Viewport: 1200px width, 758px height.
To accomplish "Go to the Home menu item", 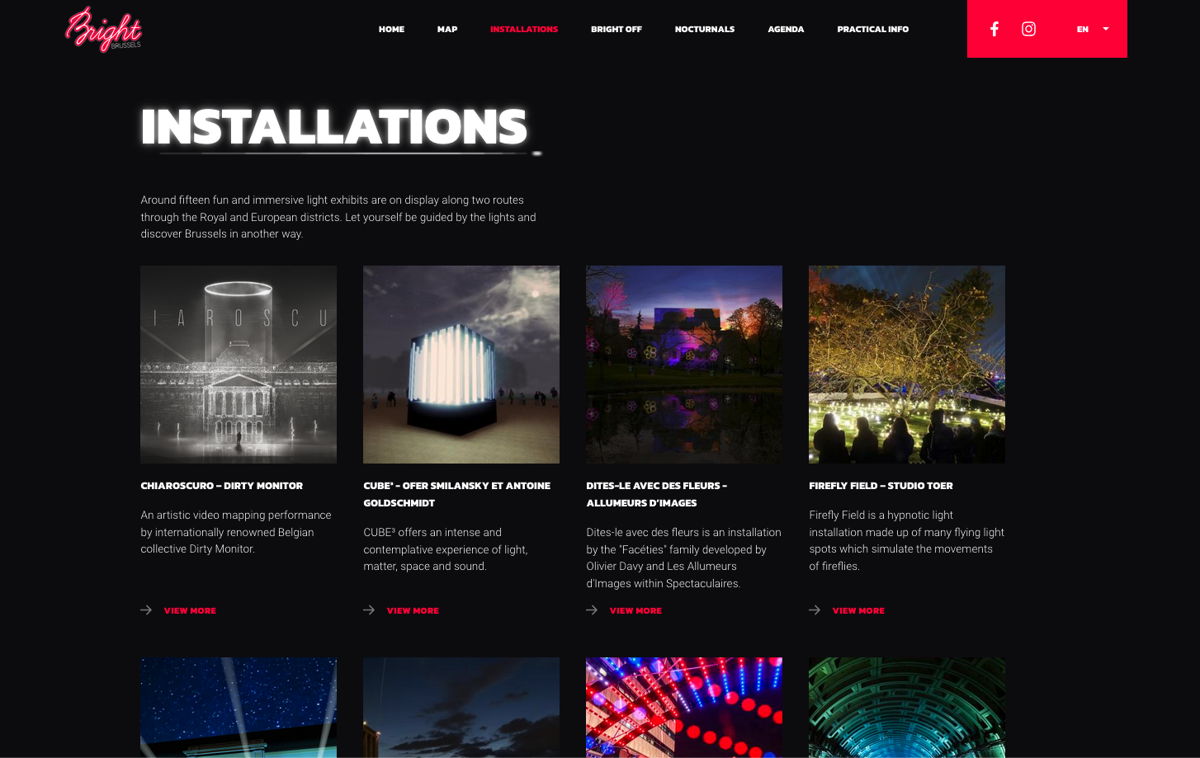I will coord(391,29).
